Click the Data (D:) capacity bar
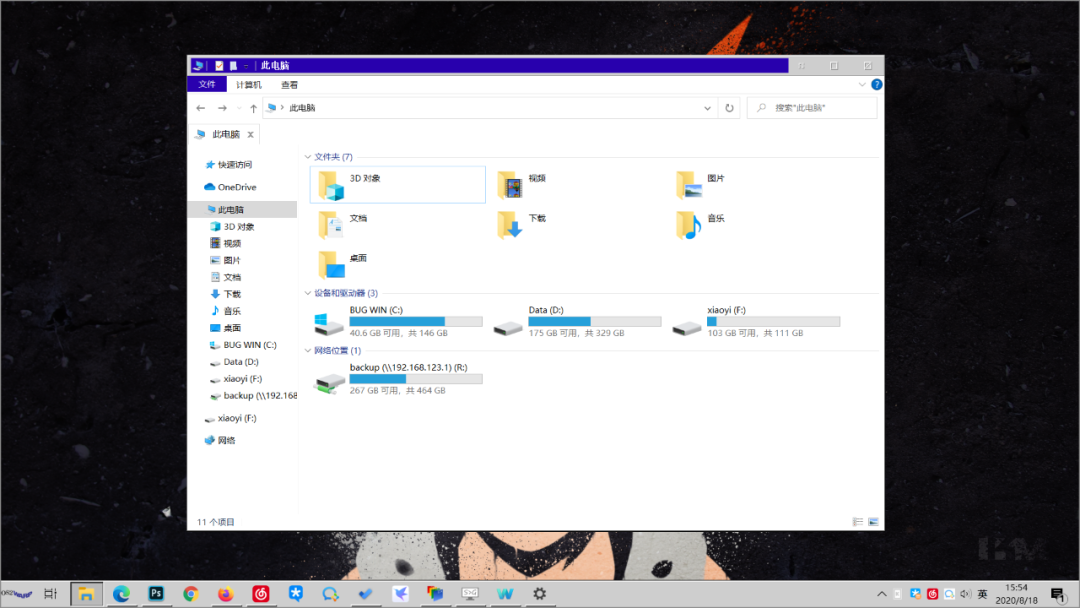Viewport: 1080px width, 608px height. click(595, 320)
